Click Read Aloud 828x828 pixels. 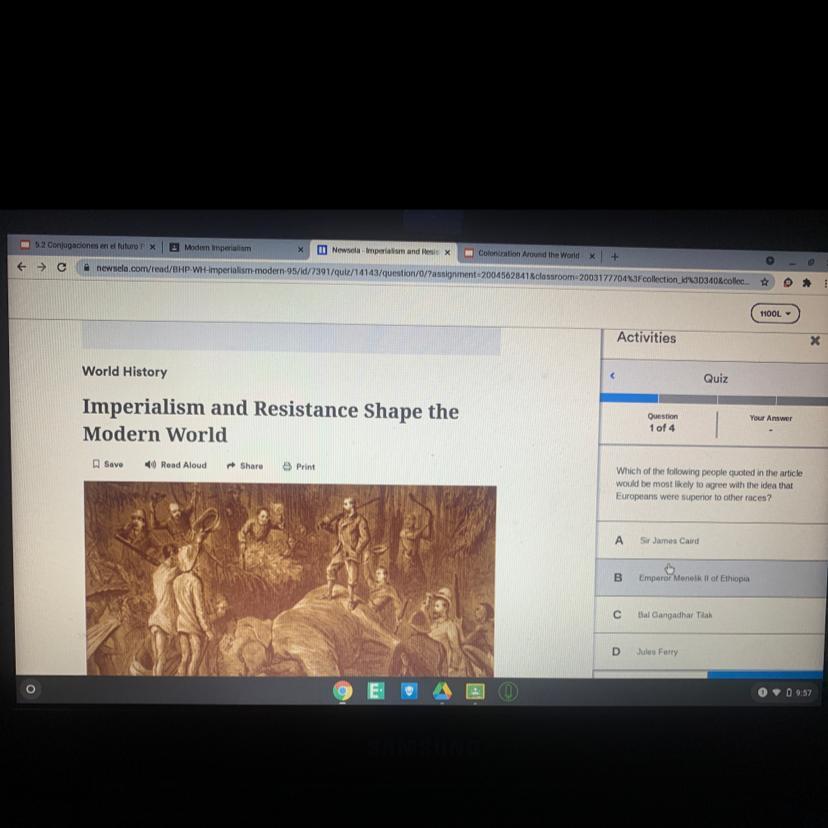(176, 465)
